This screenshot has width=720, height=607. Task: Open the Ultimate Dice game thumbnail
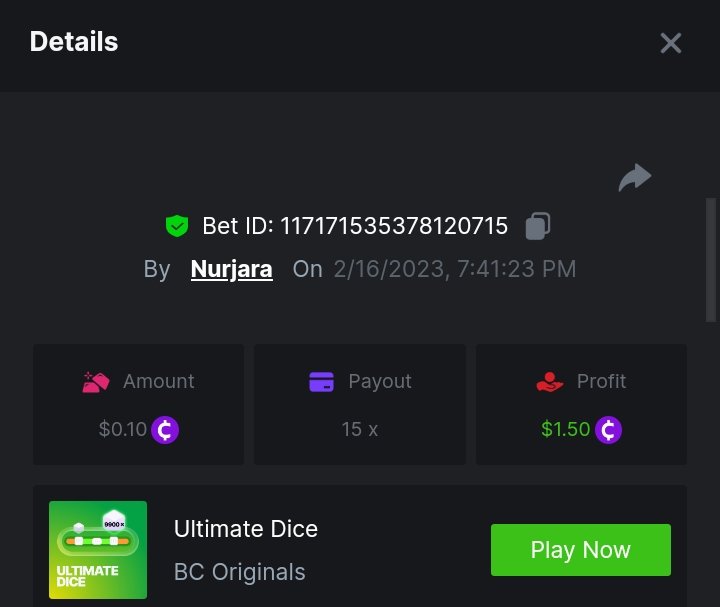tap(98, 550)
